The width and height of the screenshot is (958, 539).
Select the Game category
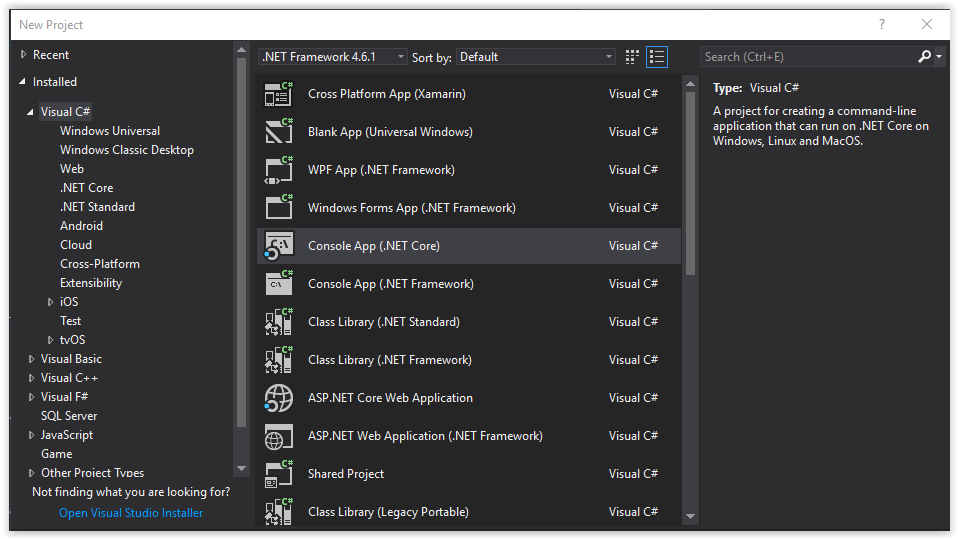click(x=56, y=454)
